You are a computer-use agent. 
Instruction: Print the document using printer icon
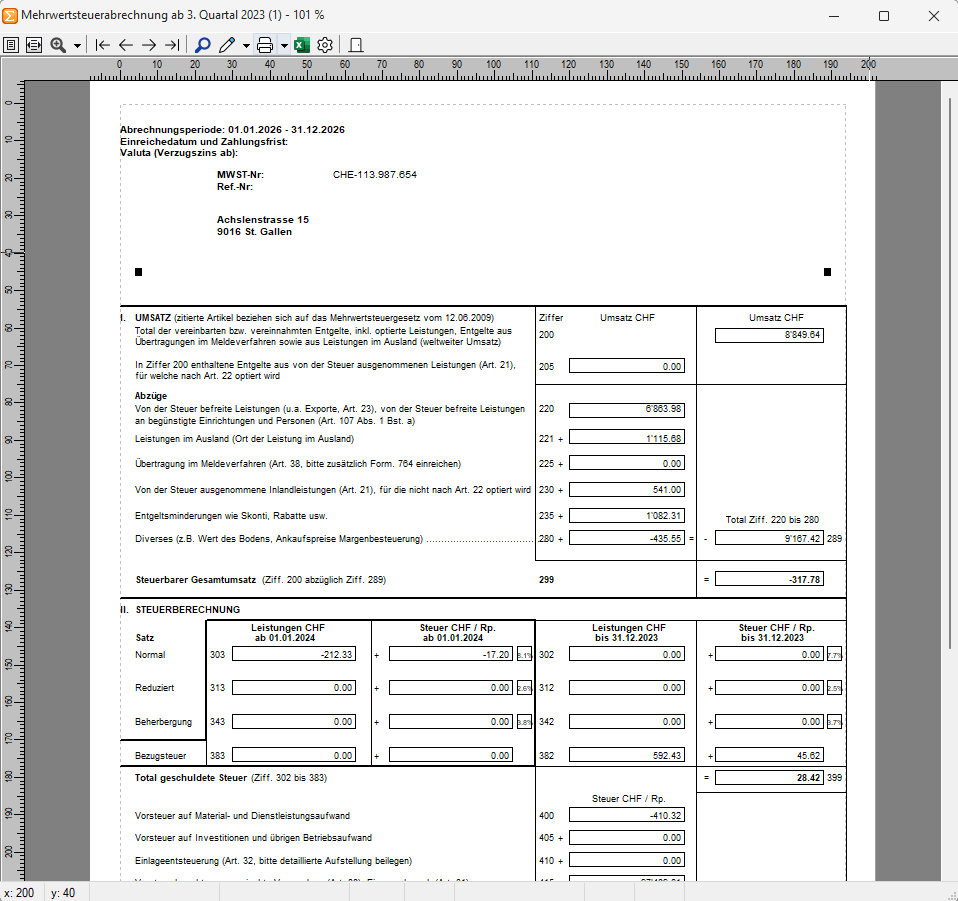point(265,45)
